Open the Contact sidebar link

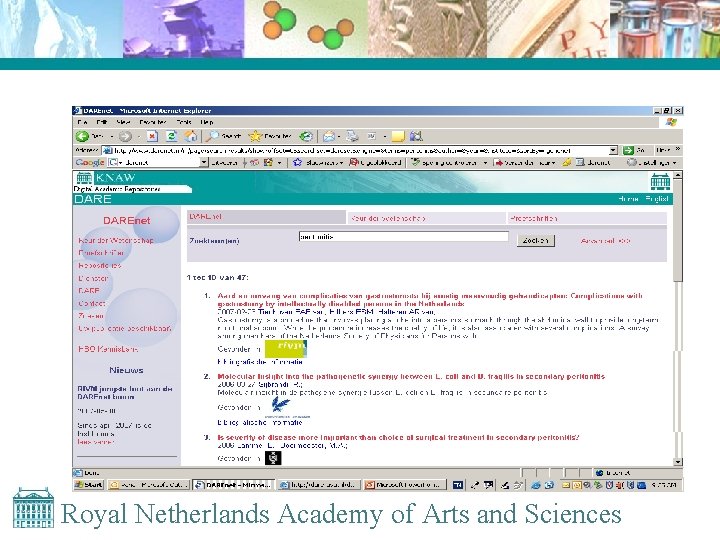(x=92, y=304)
